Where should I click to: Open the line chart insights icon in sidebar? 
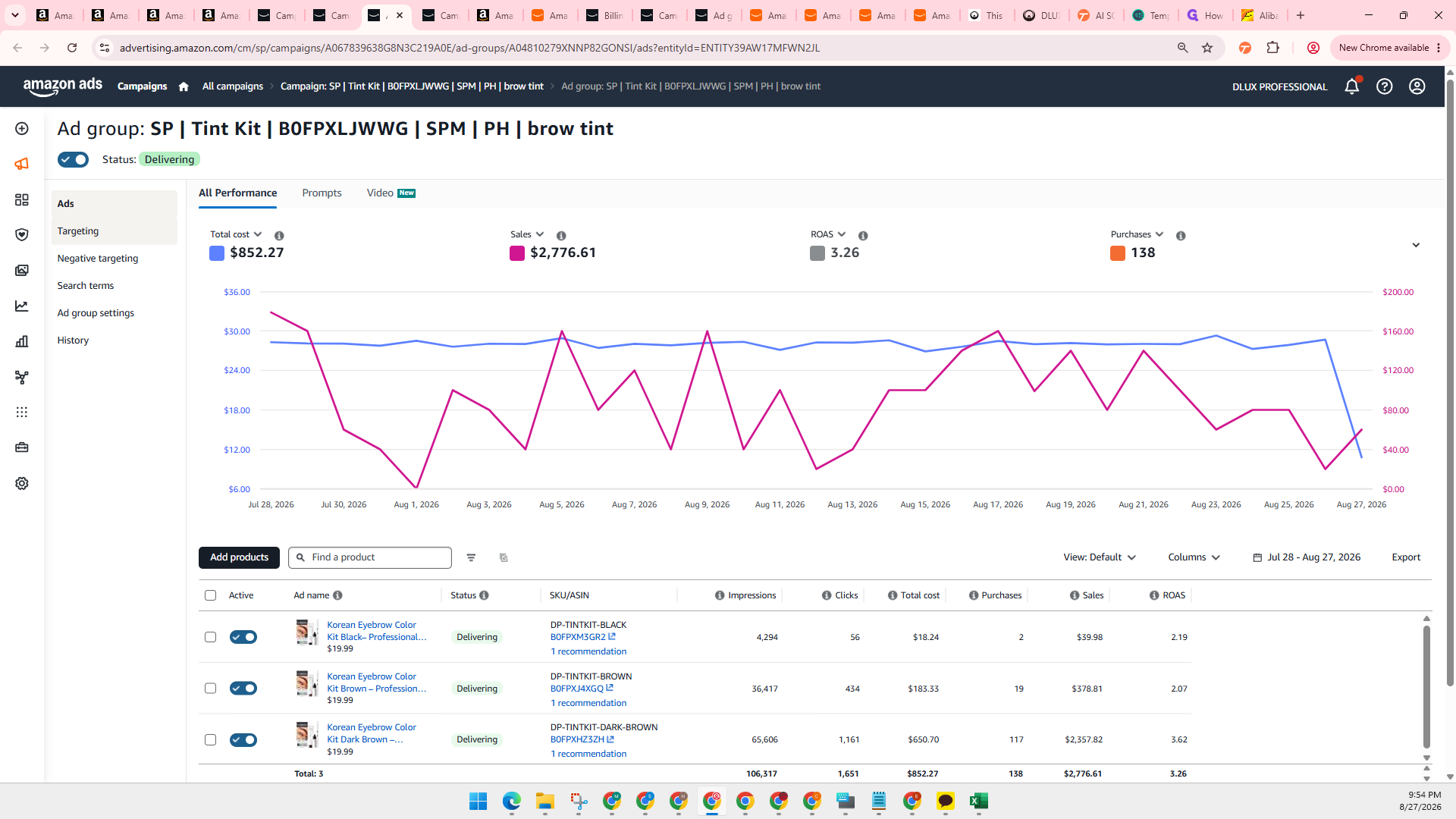pos(22,306)
